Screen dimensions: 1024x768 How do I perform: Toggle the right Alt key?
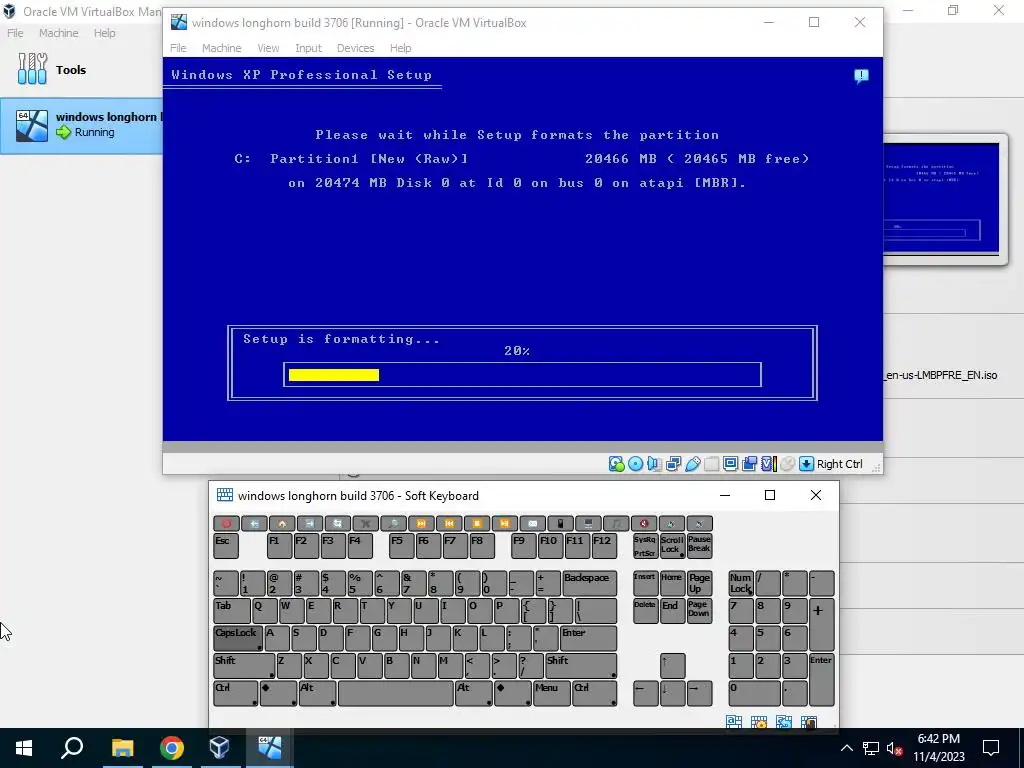pos(473,693)
